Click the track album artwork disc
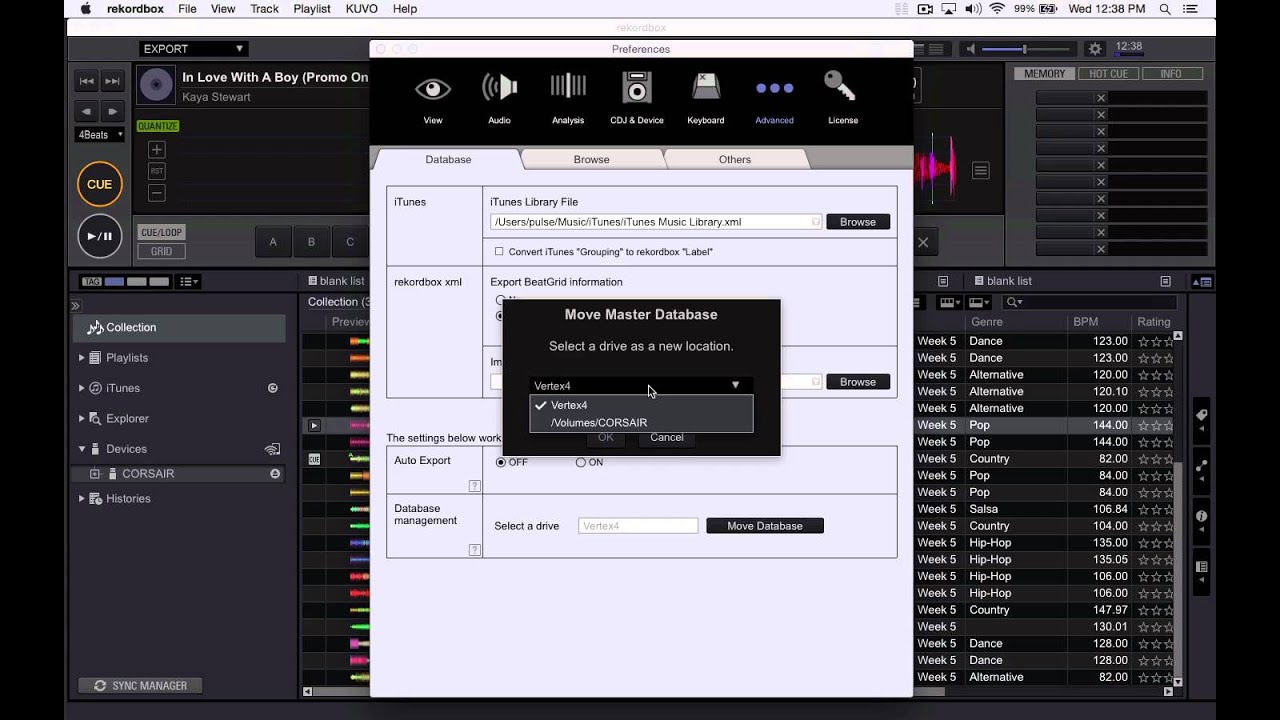Screen dimensions: 1280x720 [156, 86]
